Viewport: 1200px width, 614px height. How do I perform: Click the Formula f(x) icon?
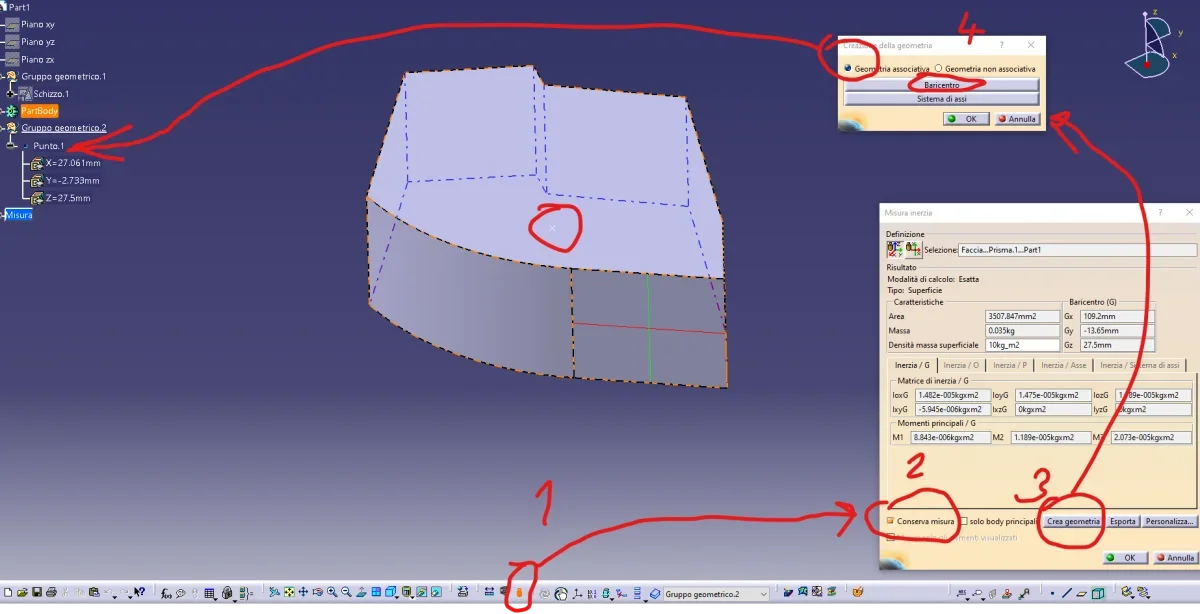click(167, 594)
